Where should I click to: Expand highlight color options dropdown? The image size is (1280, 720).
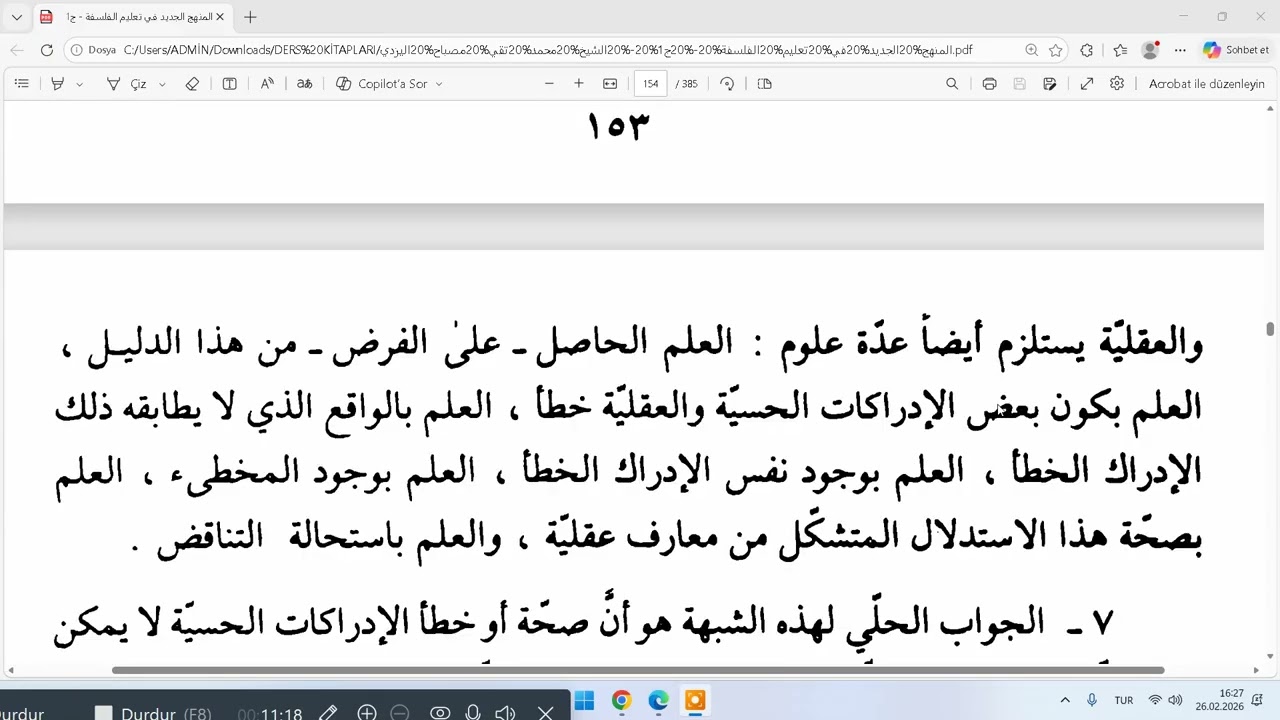[79, 84]
